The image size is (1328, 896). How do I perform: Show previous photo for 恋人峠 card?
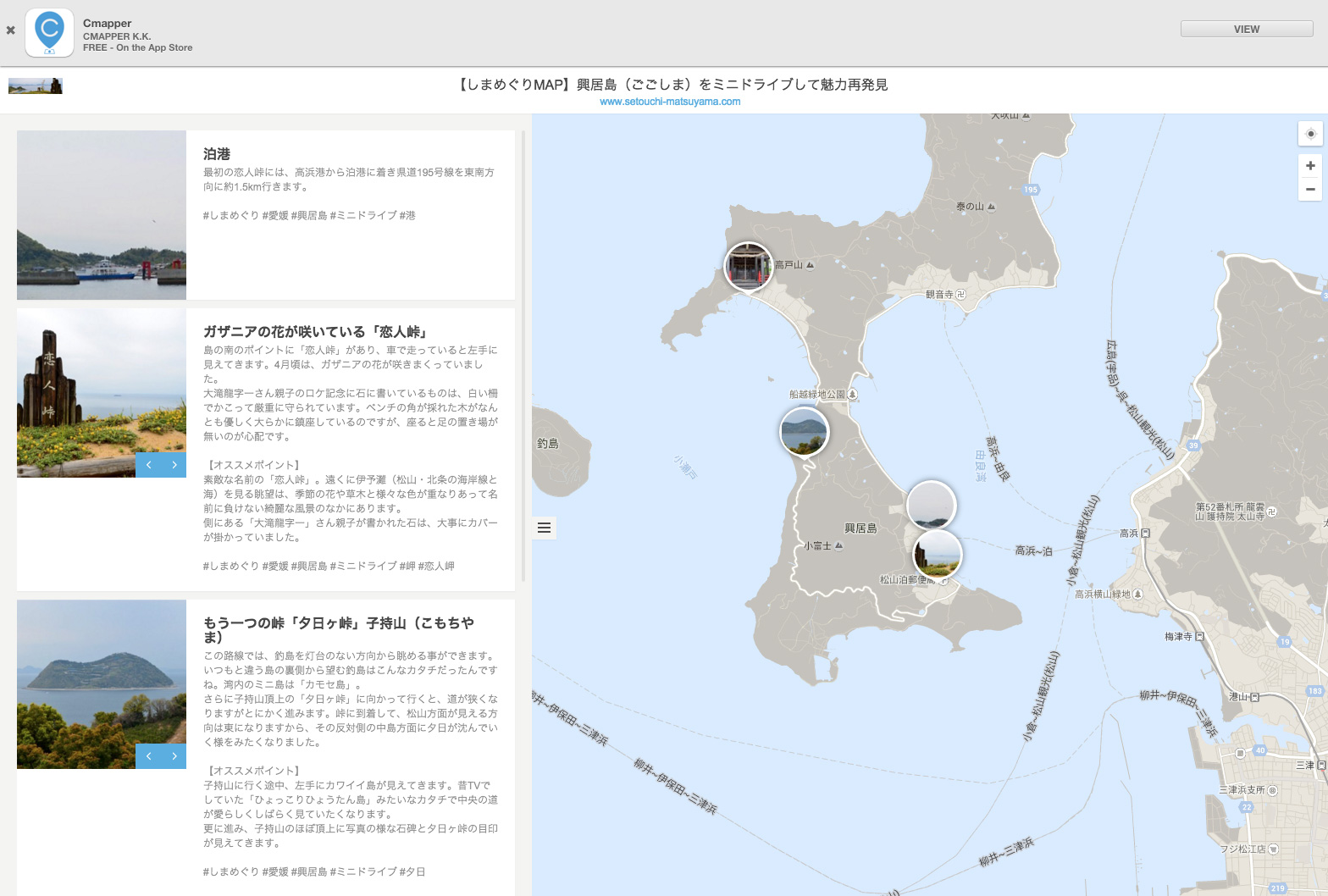click(148, 465)
